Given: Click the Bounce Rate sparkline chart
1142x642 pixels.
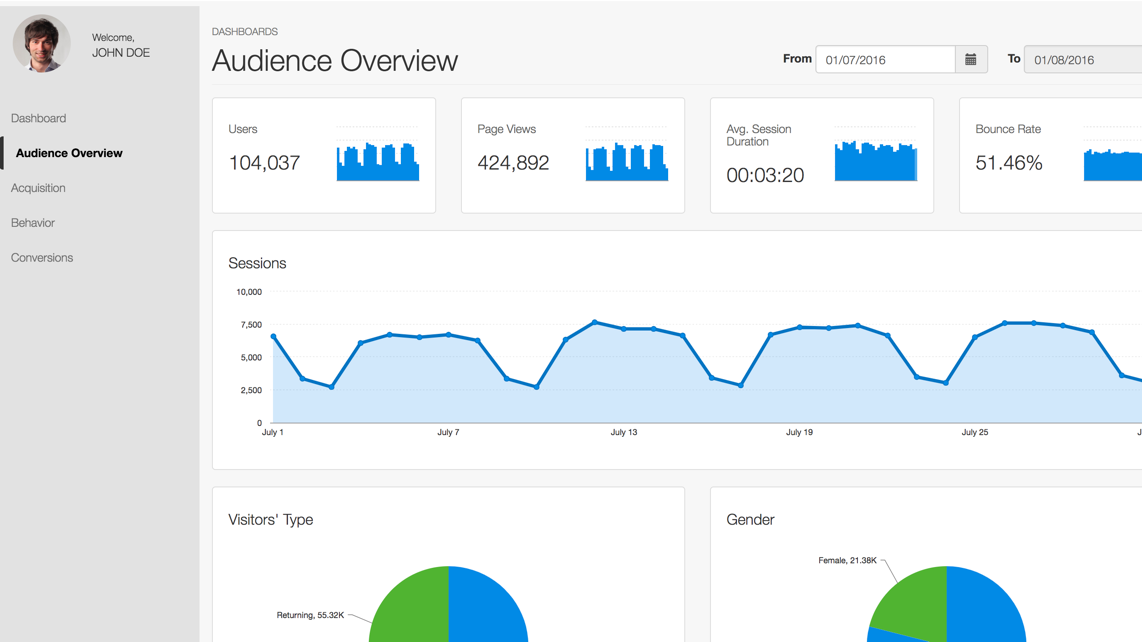Looking at the screenshot, I should tap(1112, 166).
